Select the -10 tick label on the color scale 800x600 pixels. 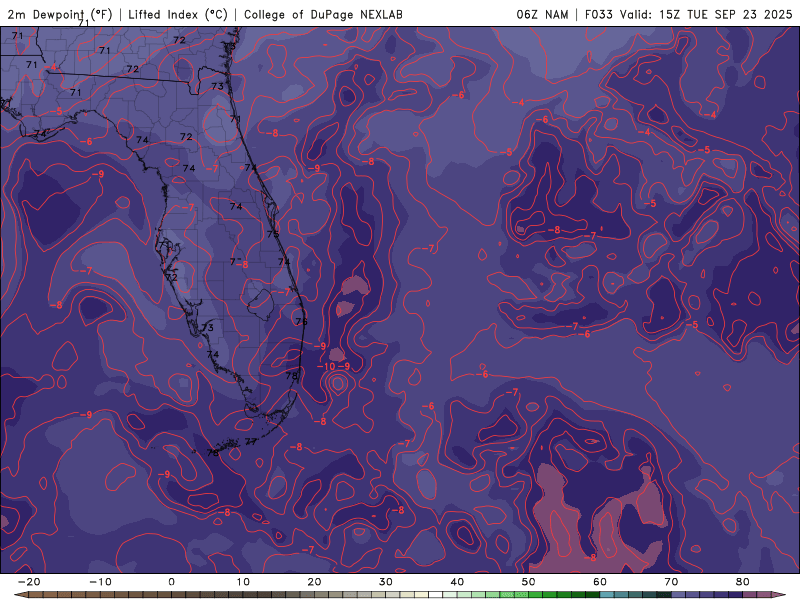(100, 582)
